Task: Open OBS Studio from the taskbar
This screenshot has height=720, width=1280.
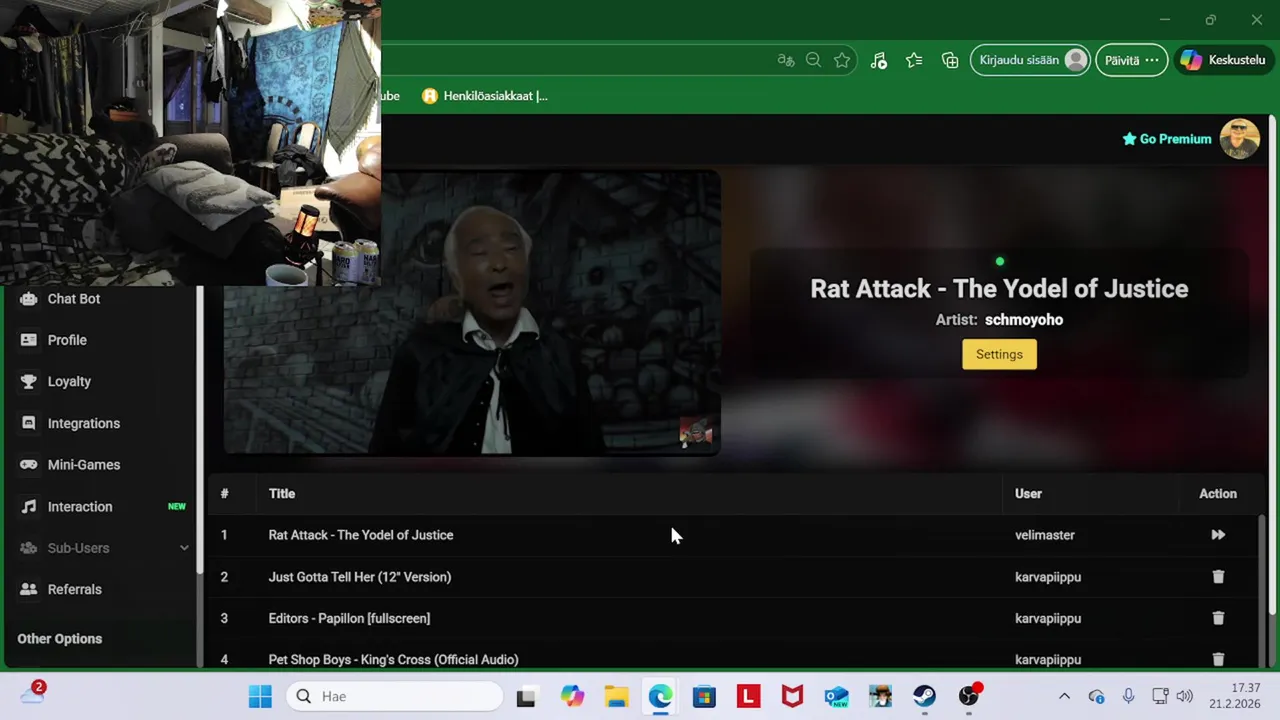Action: click(x=968, y=696)
